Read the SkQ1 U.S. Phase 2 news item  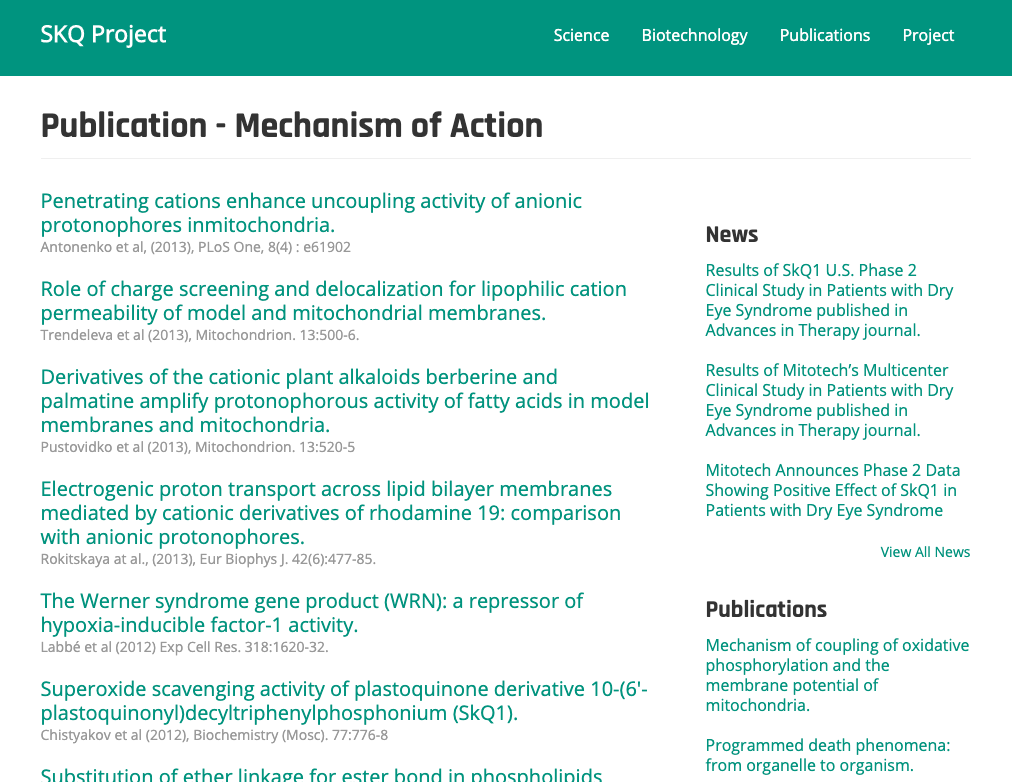(x=829, y=300)
